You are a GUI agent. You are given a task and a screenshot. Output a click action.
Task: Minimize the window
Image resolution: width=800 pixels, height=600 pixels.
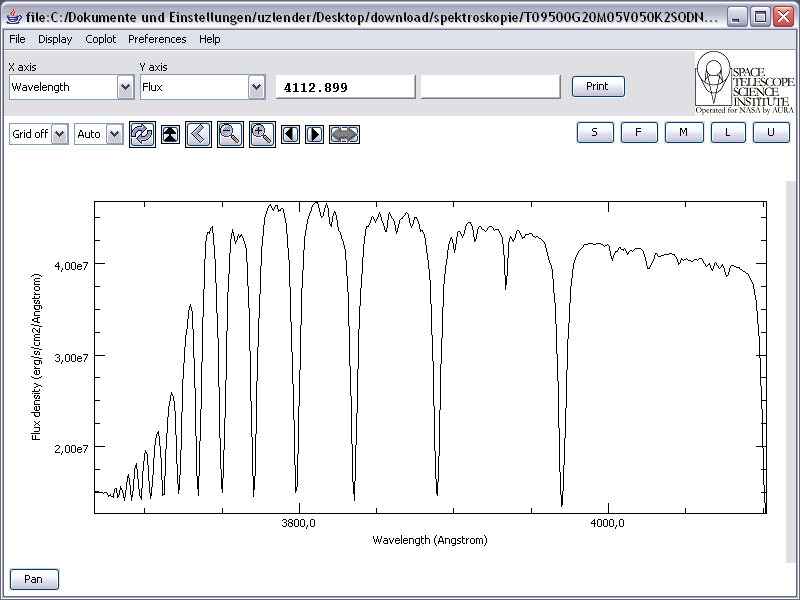(736, 17)
